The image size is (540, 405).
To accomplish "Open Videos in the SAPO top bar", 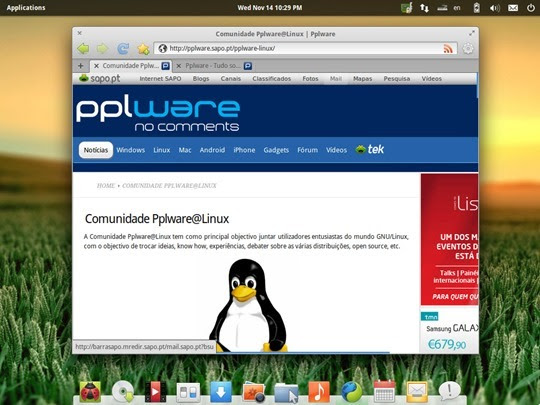I will (432, 79).
